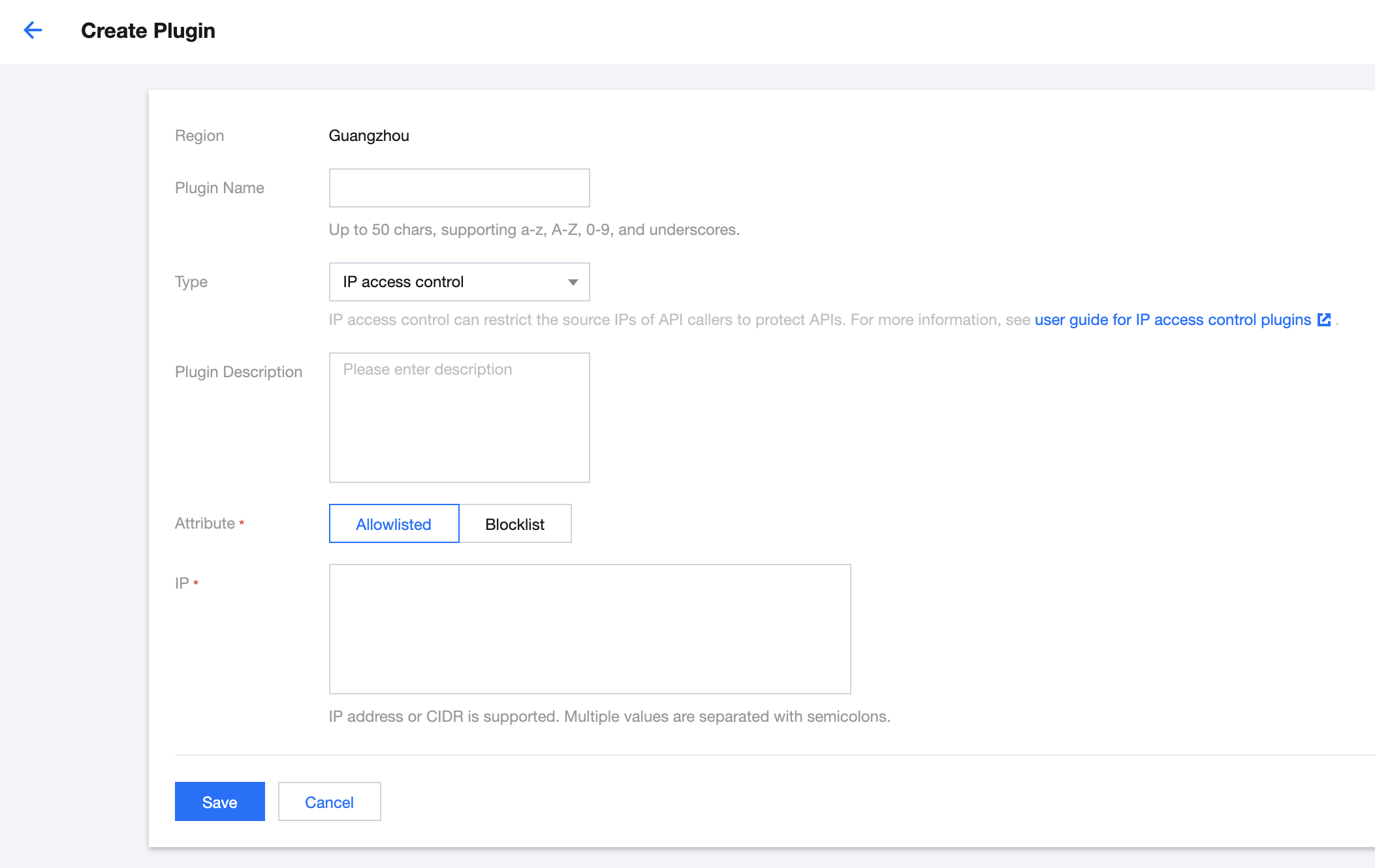
Task: Click inside the IP address textarea
Action: (590, 629)
